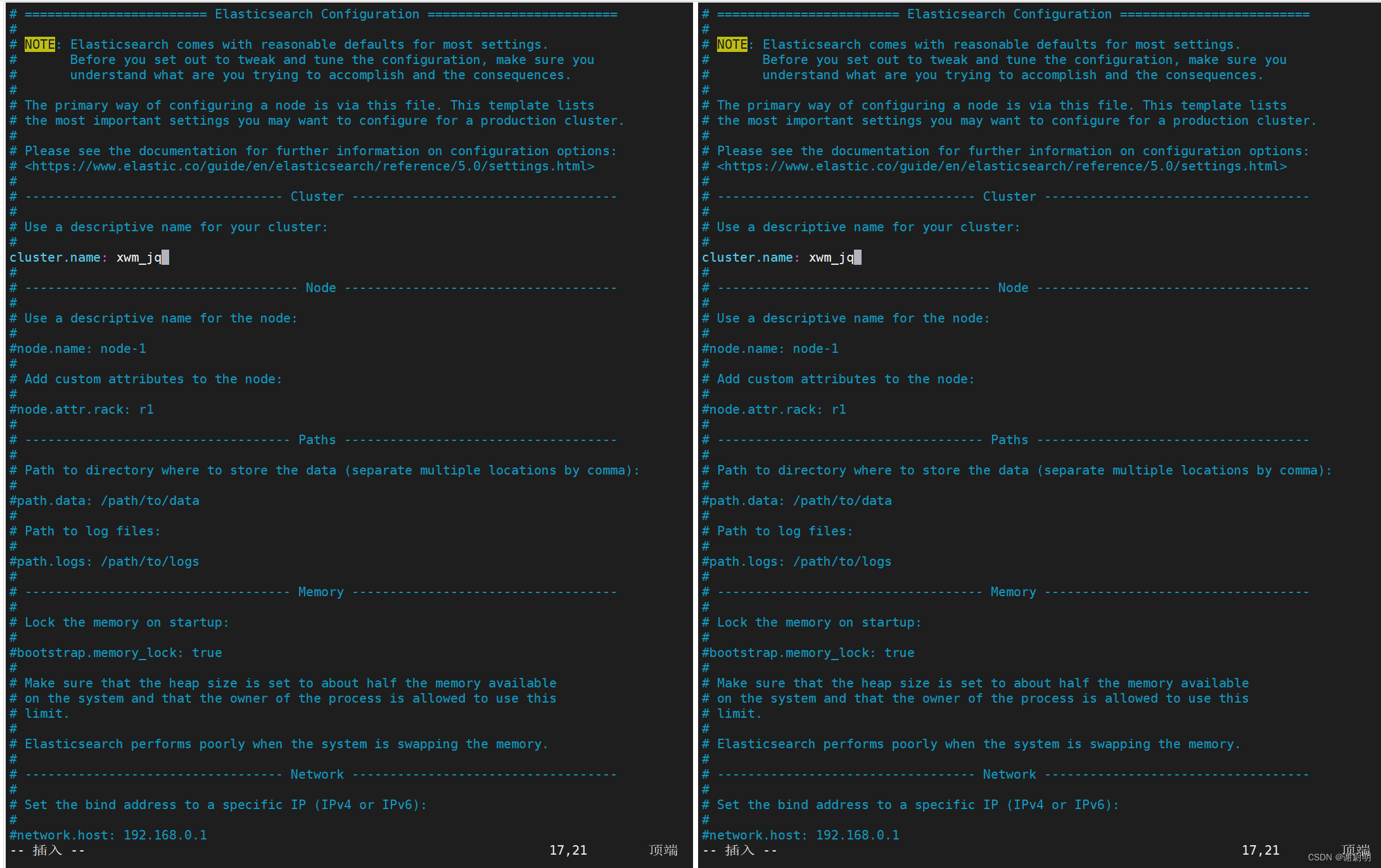Viewport: 1381px width, 868px height.
Task: Click the elastic.co settings URL in right terminal
Action: (x=1002, y=166)
